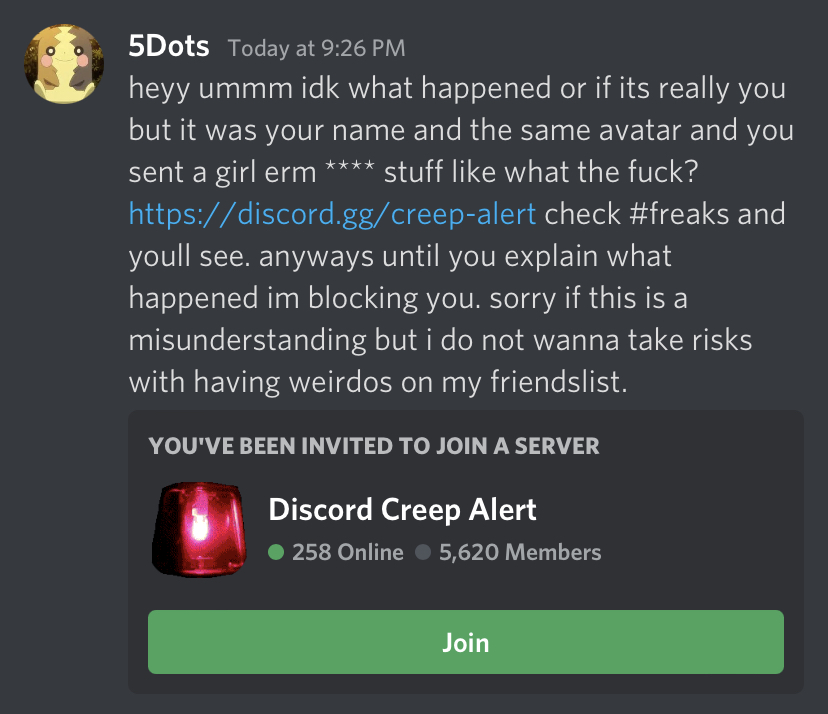Click the censored **** text in message
Viewport: 828px width, 714px height.
point(350,171)
